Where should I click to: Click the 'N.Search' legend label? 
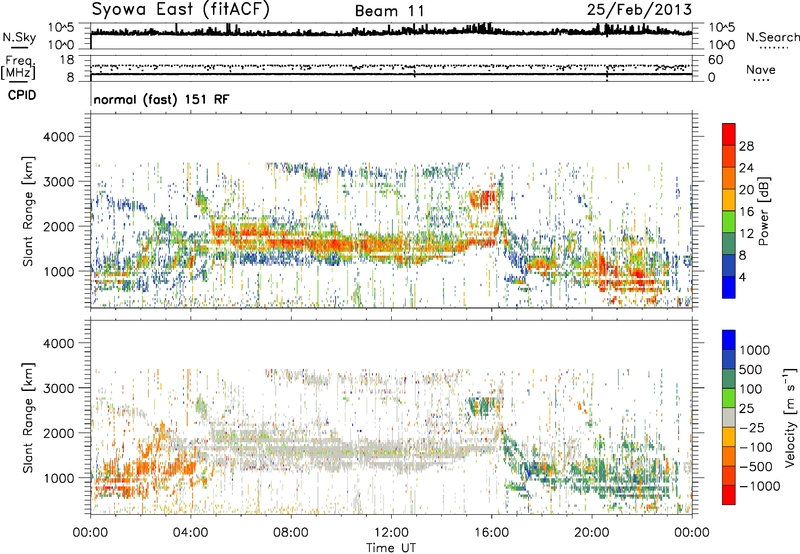[x=772, y=37]
